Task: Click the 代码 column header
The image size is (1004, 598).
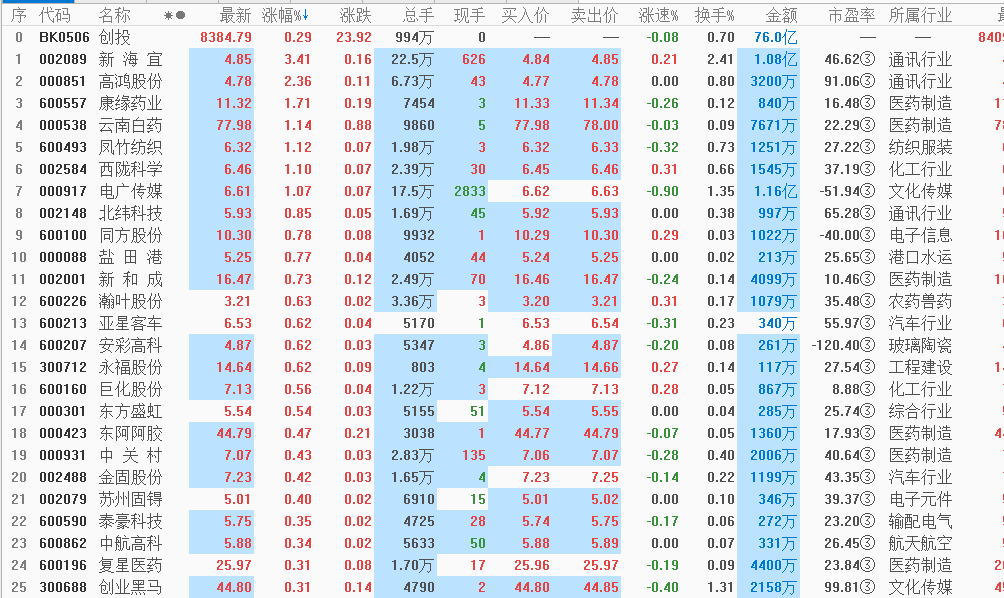Action: pos(55,15)
